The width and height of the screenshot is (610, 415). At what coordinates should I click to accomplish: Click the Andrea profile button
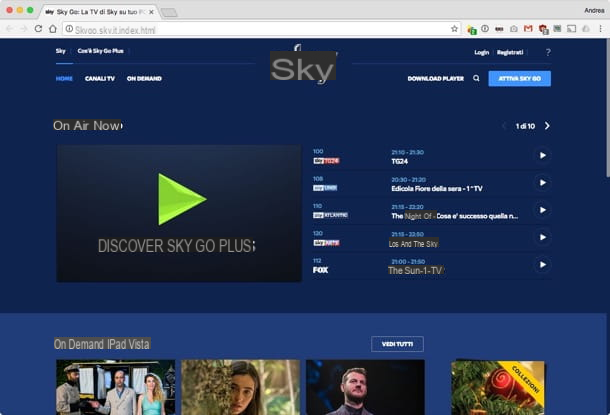coord(594,11)
